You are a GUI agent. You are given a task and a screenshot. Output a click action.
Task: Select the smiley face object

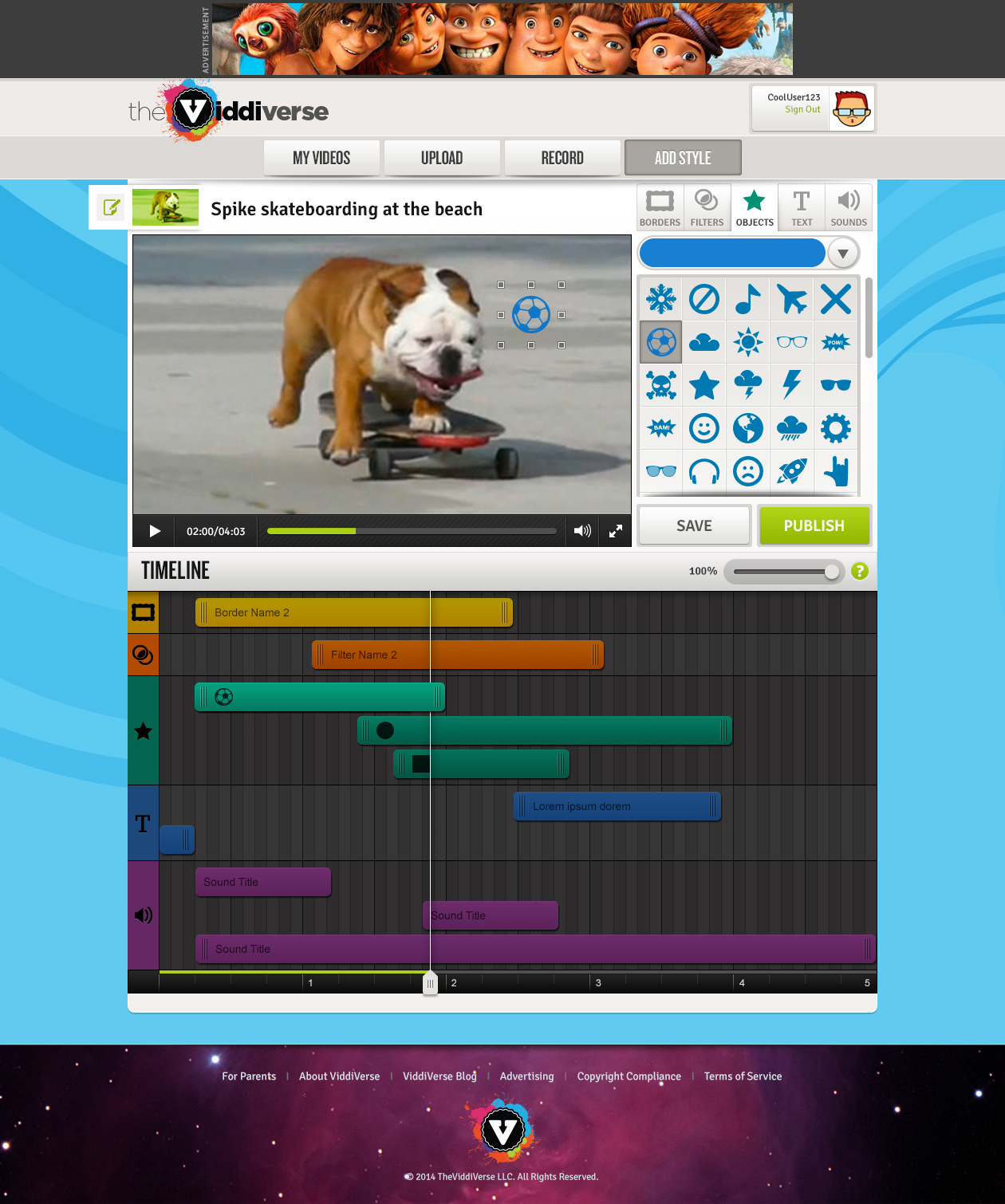tap(704, 428)
